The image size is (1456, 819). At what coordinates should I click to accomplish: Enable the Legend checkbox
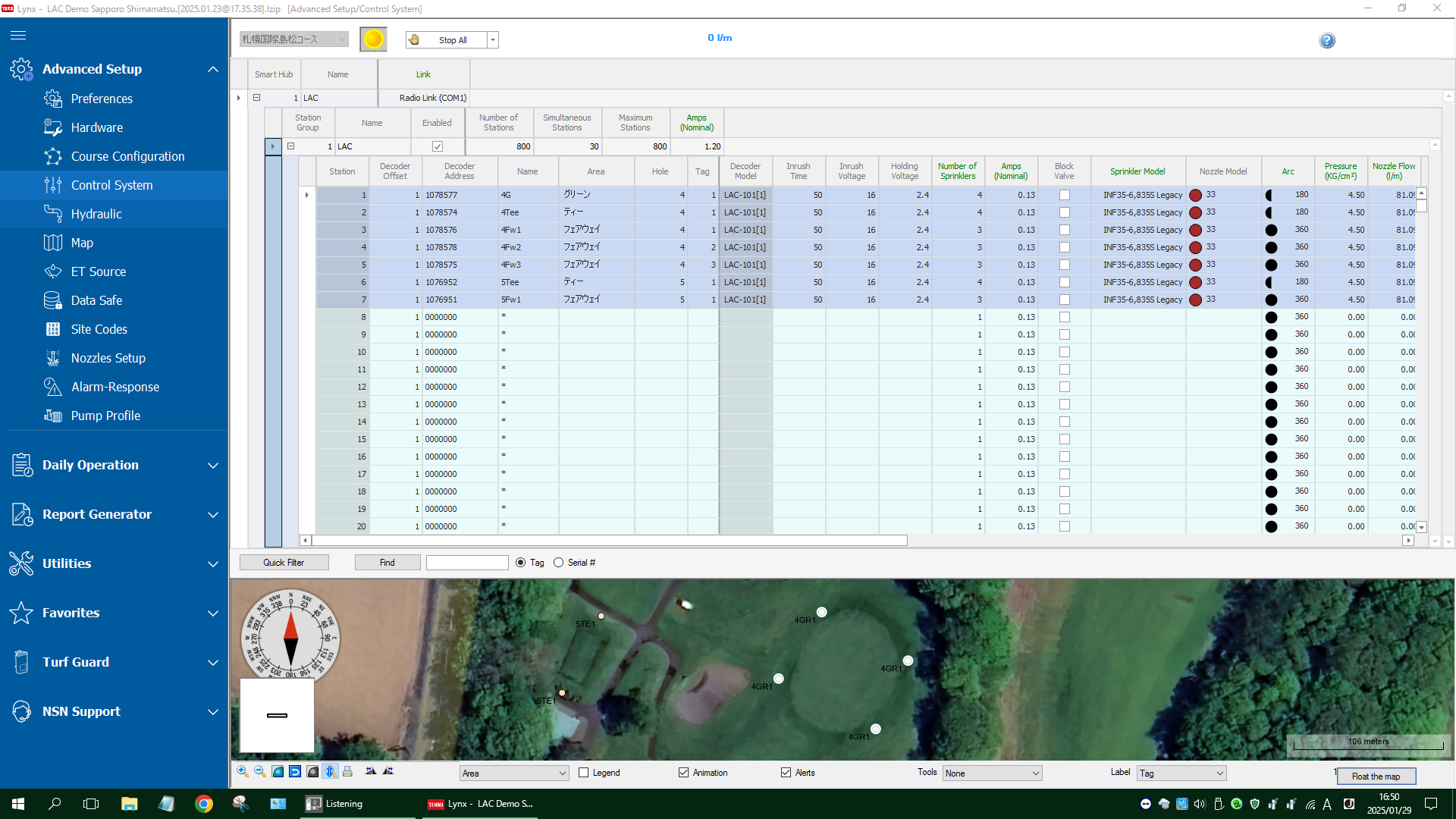click(x=583, y=773)
